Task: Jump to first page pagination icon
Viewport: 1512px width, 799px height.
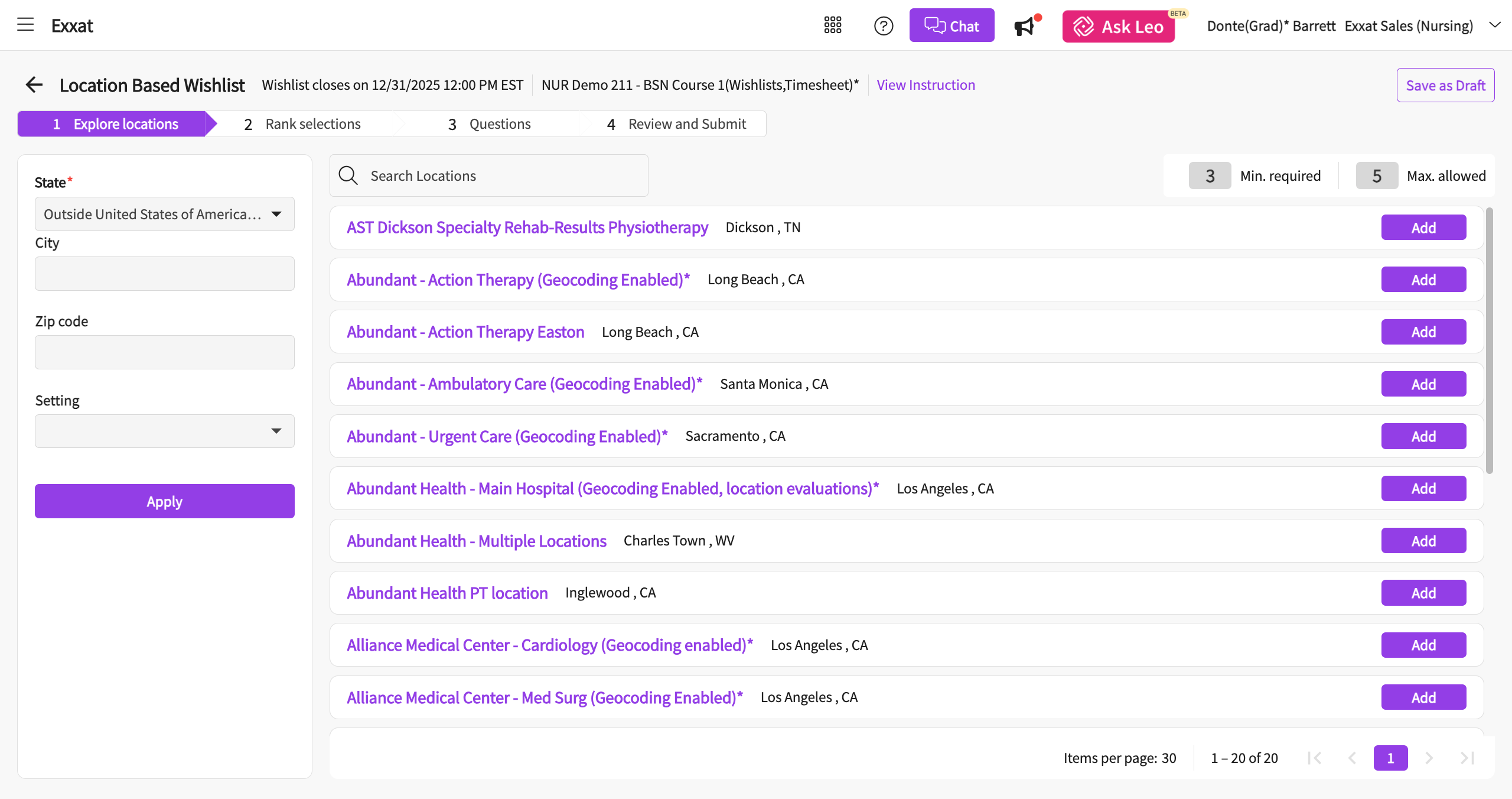Action: coord(1315,758)
